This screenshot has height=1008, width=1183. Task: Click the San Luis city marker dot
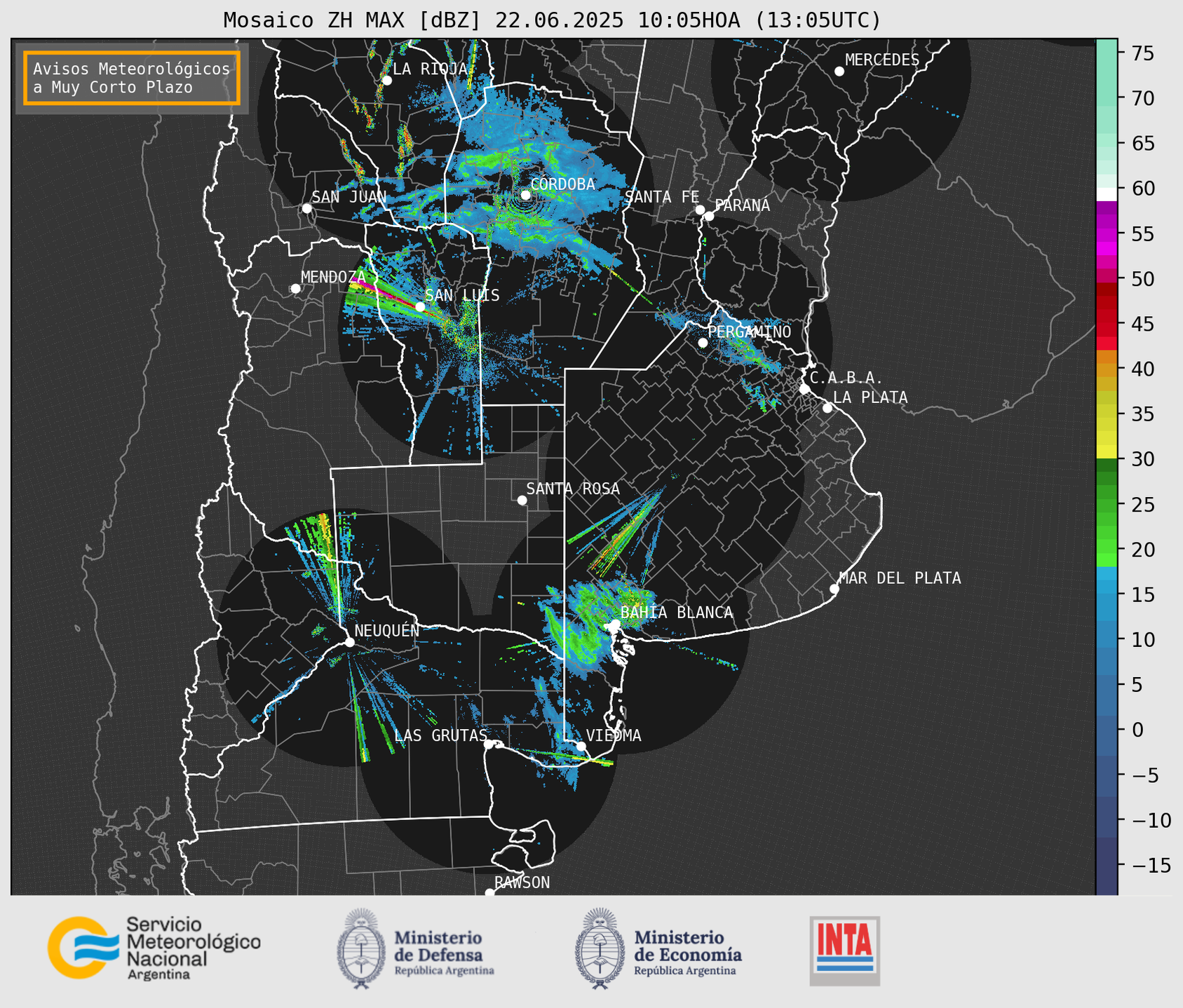pos(420,307)
